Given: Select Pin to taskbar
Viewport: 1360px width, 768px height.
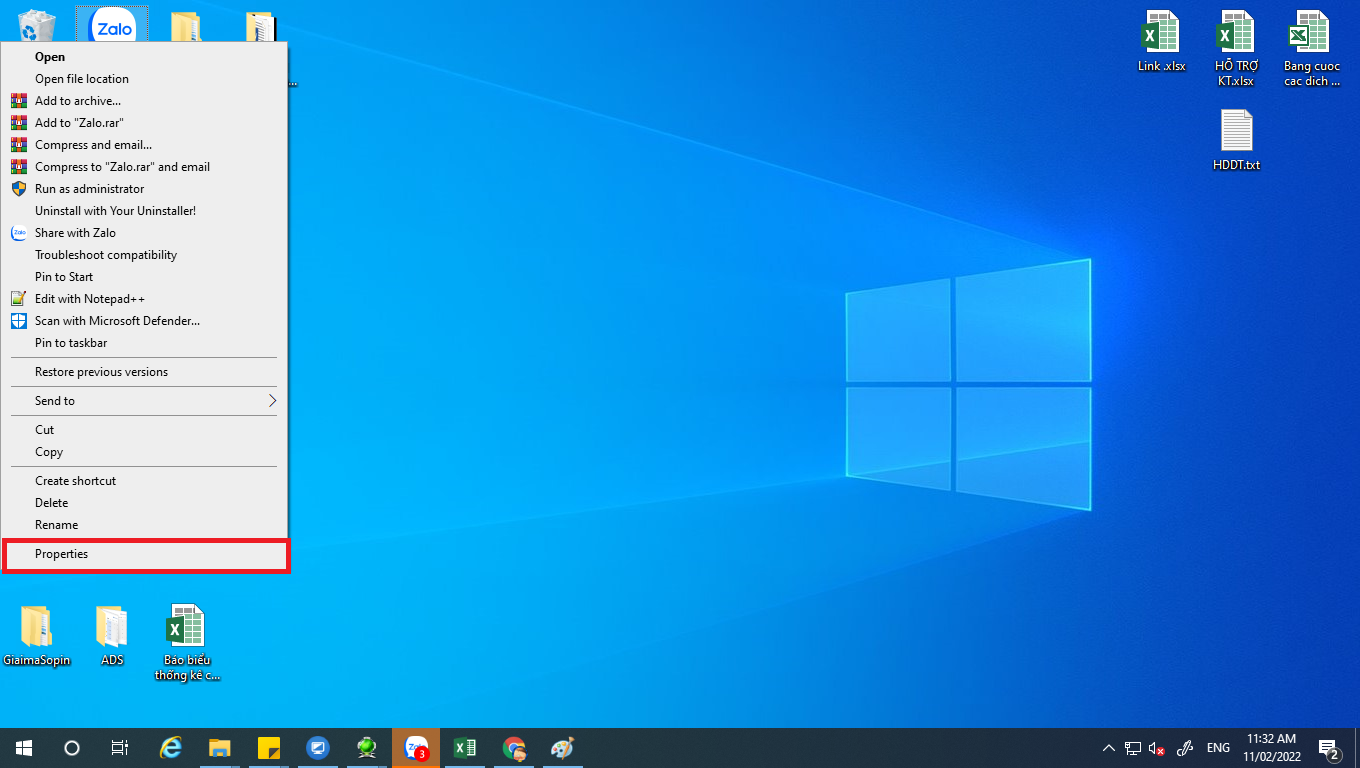Looking at the screenshot, I should coord(144,343).
